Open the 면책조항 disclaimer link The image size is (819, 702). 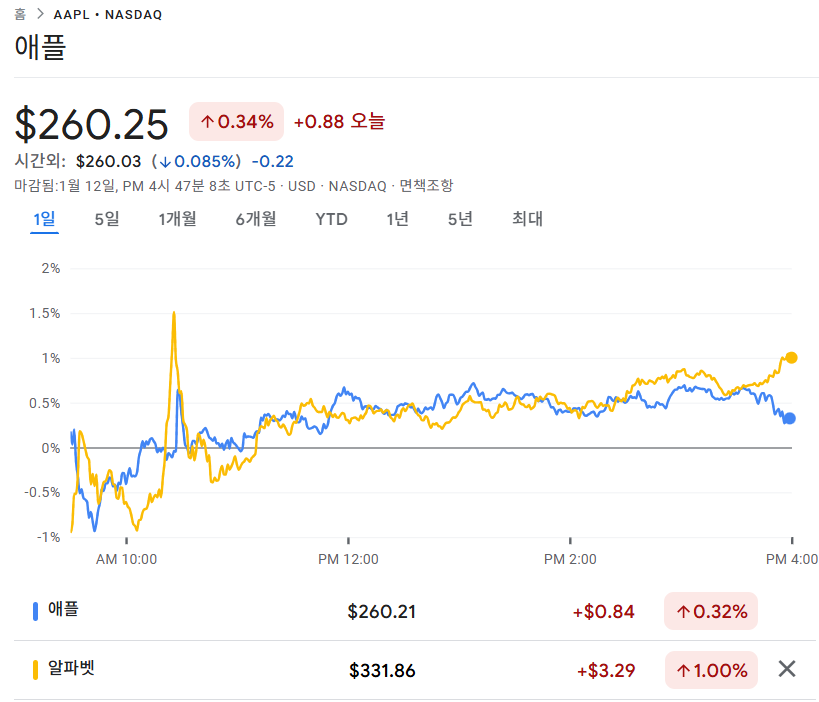tap(426, 185)
